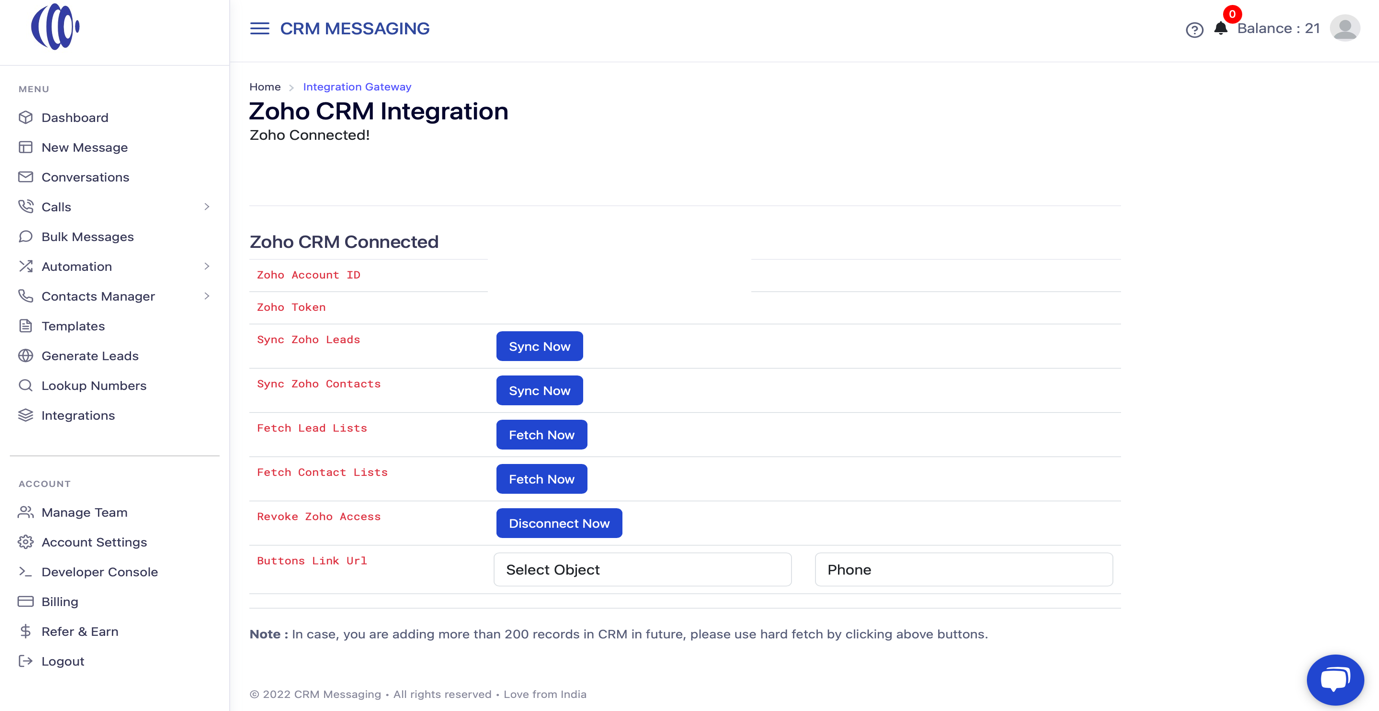Click the Manage Team people icon

(x=26, y=512)
